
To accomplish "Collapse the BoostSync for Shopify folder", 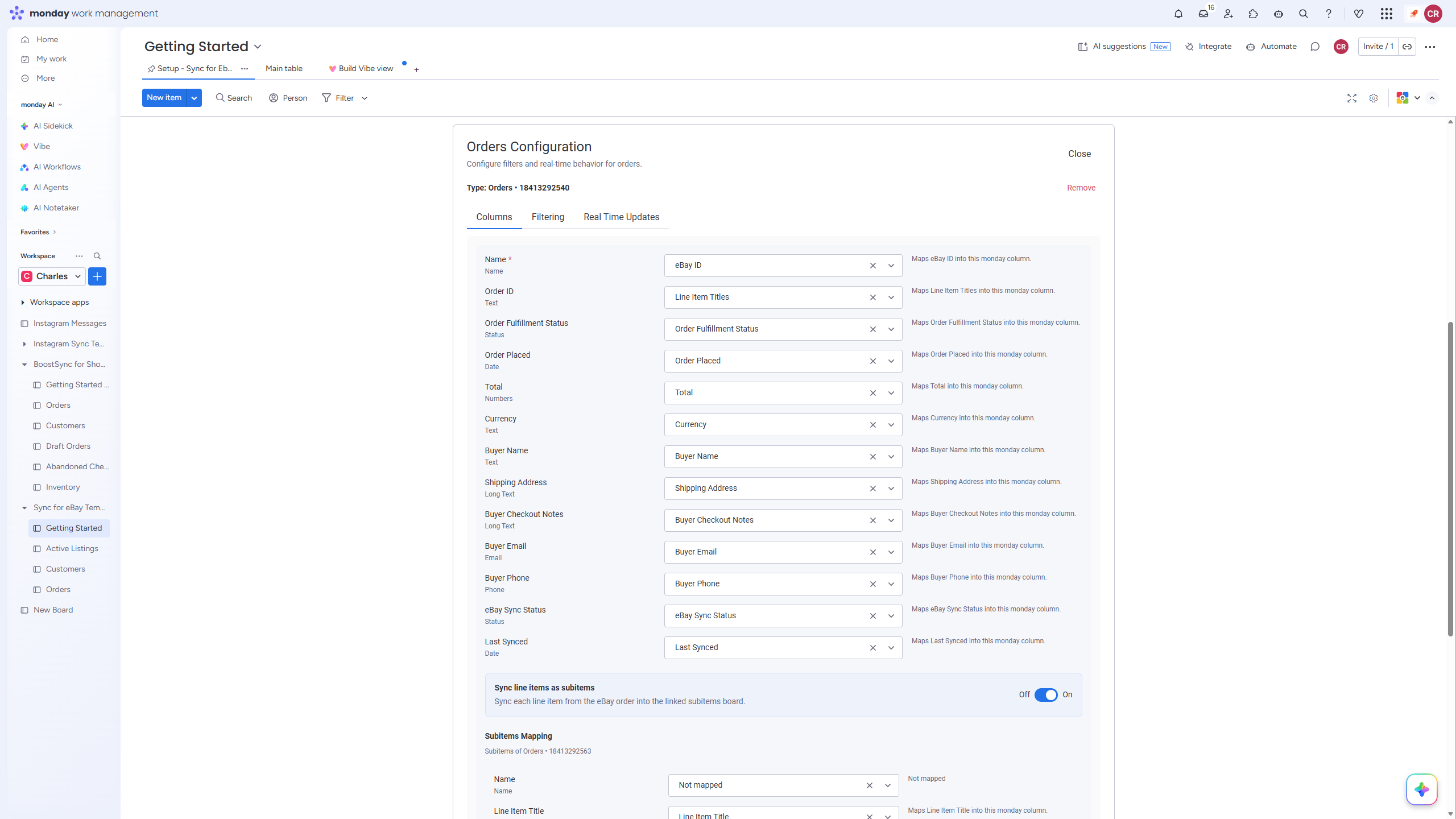I will click(24, 365).
